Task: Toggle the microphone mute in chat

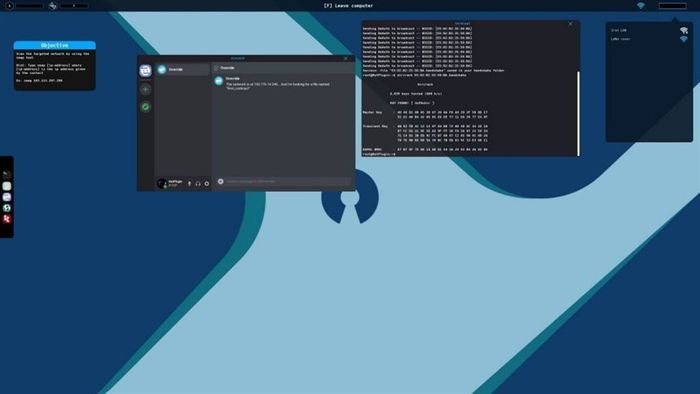Action: coord(189,183)
